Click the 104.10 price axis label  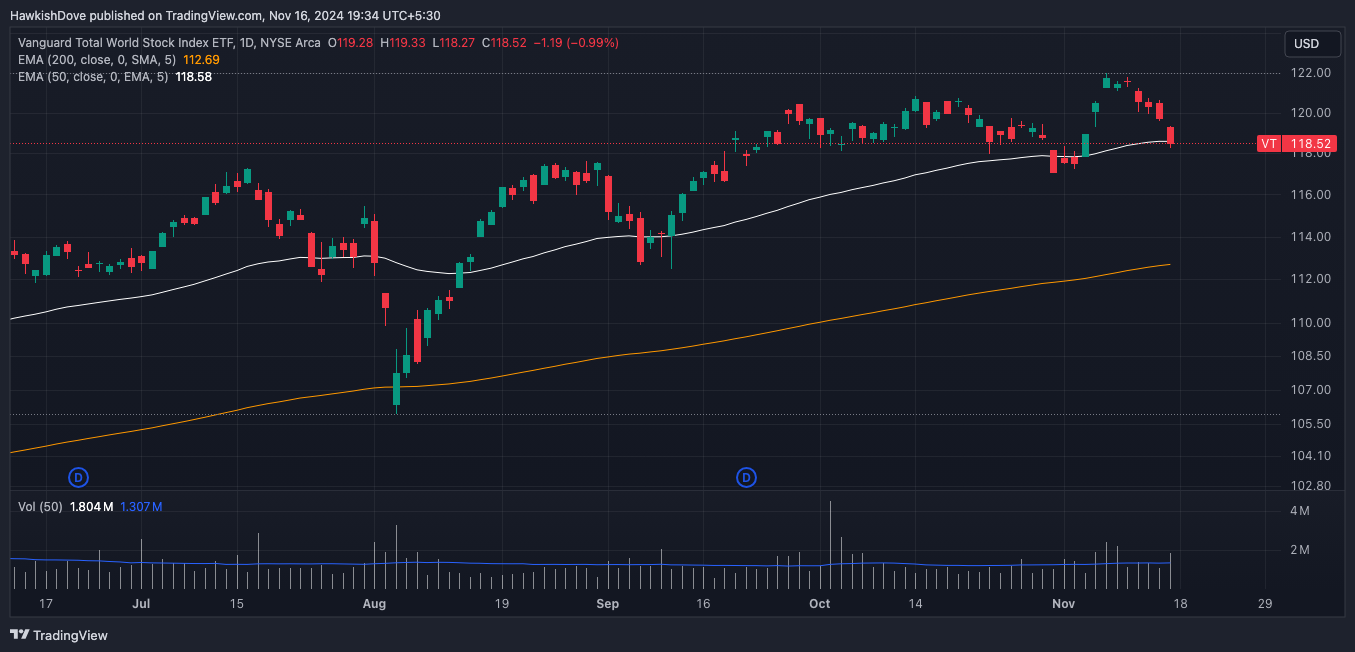point(1311,456)
